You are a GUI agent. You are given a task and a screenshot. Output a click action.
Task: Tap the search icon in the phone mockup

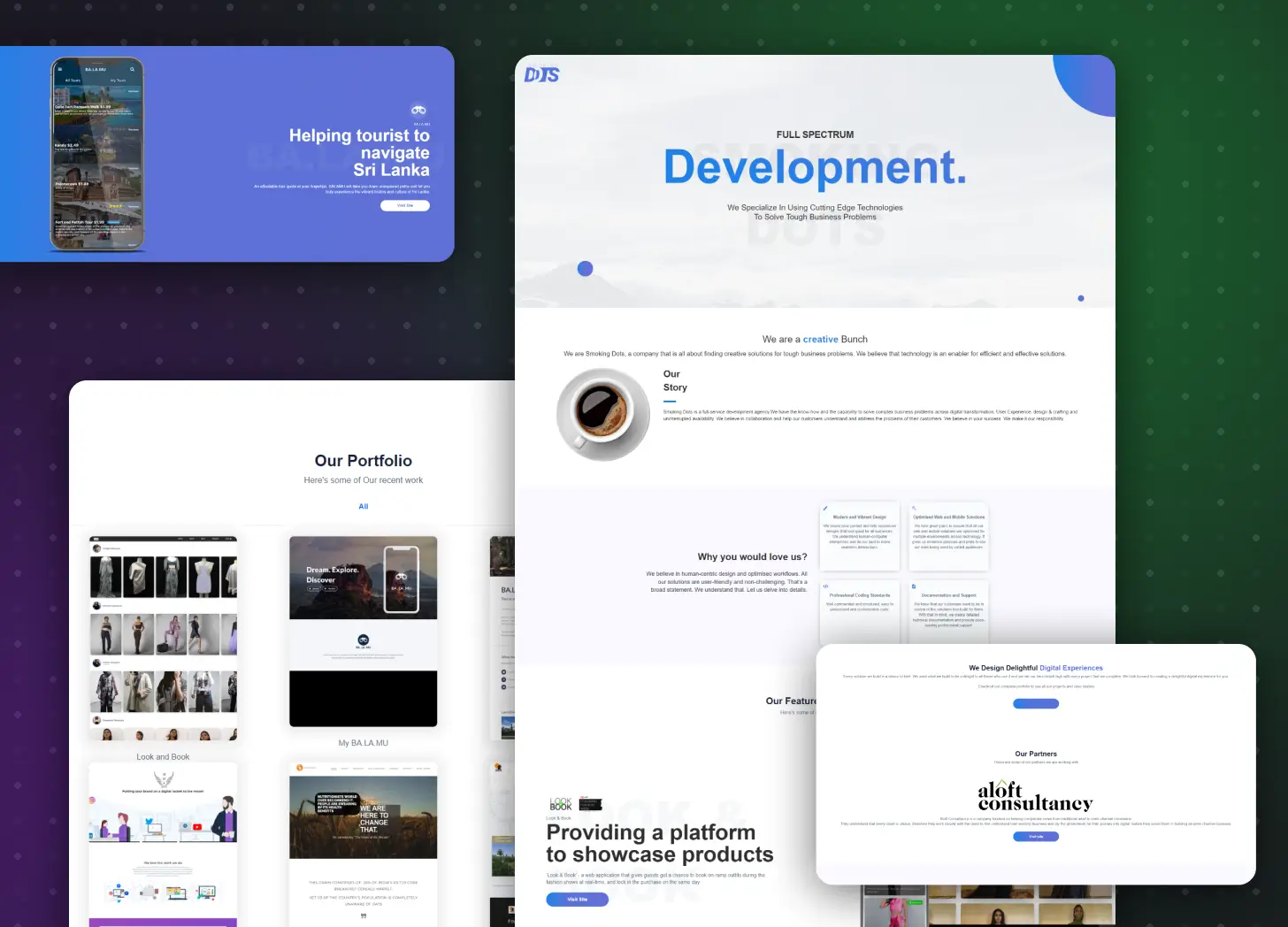point(133,69)
